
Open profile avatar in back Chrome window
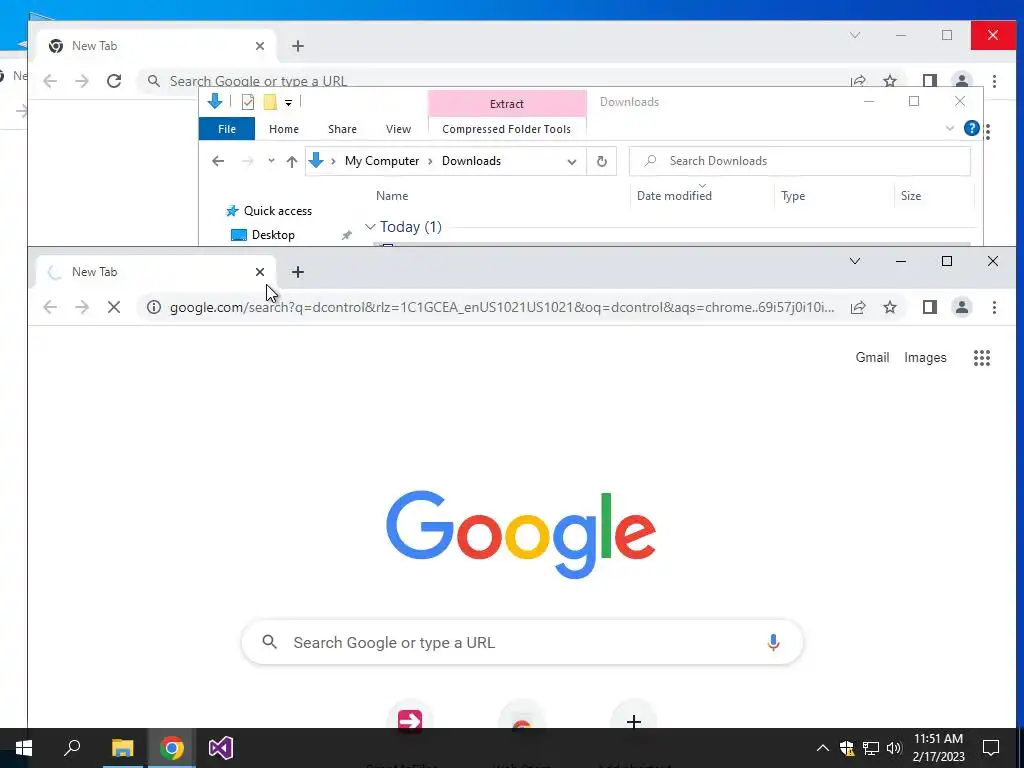point(961,81)
